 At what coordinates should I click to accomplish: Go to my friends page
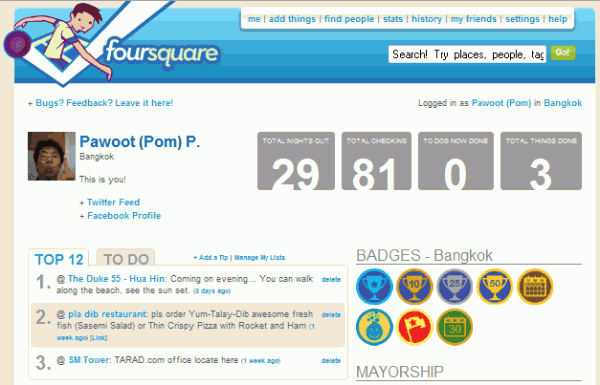pyautogui.click(x=473, y=19)
